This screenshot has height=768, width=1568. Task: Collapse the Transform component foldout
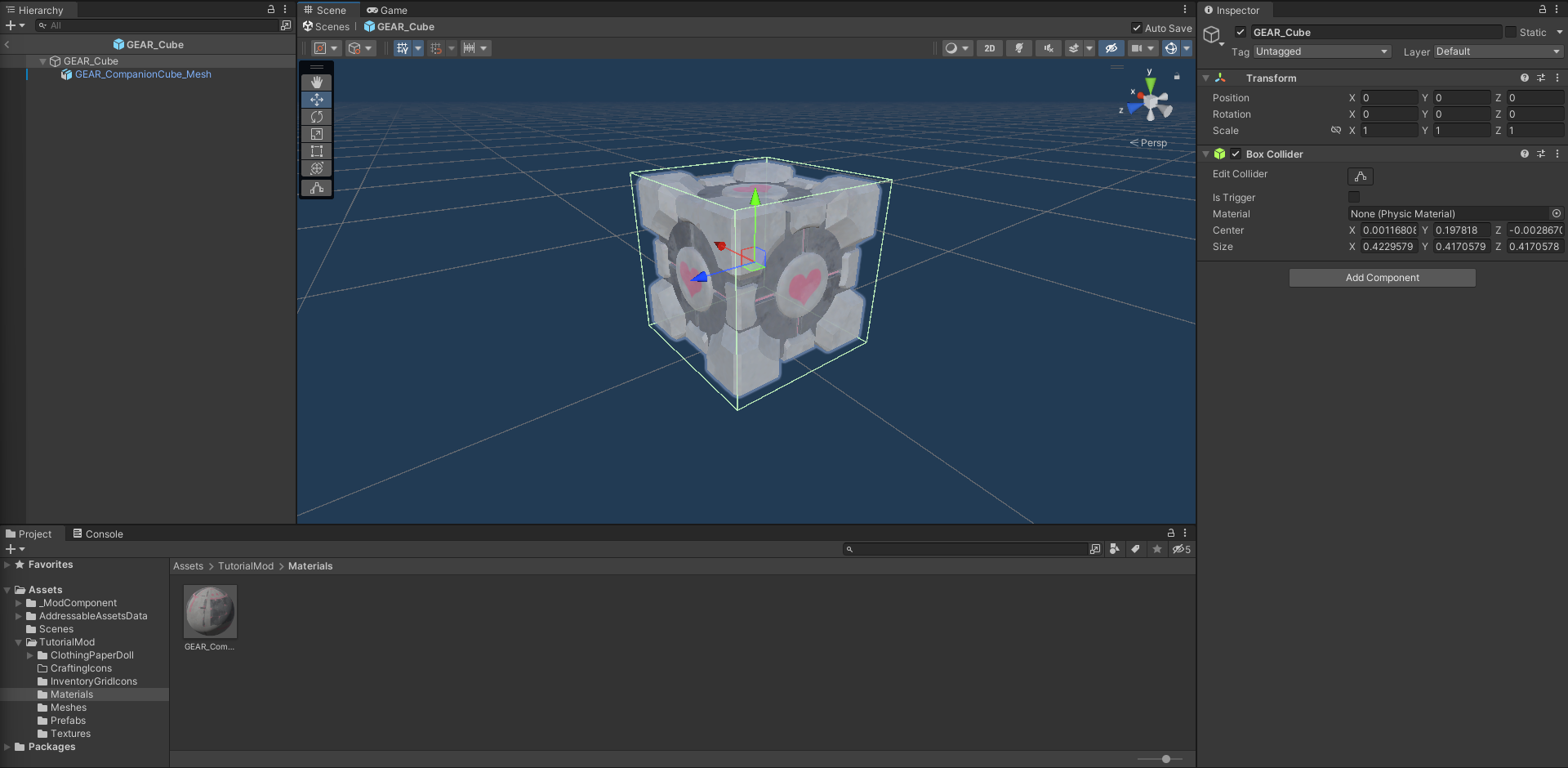pos(1205,78)
